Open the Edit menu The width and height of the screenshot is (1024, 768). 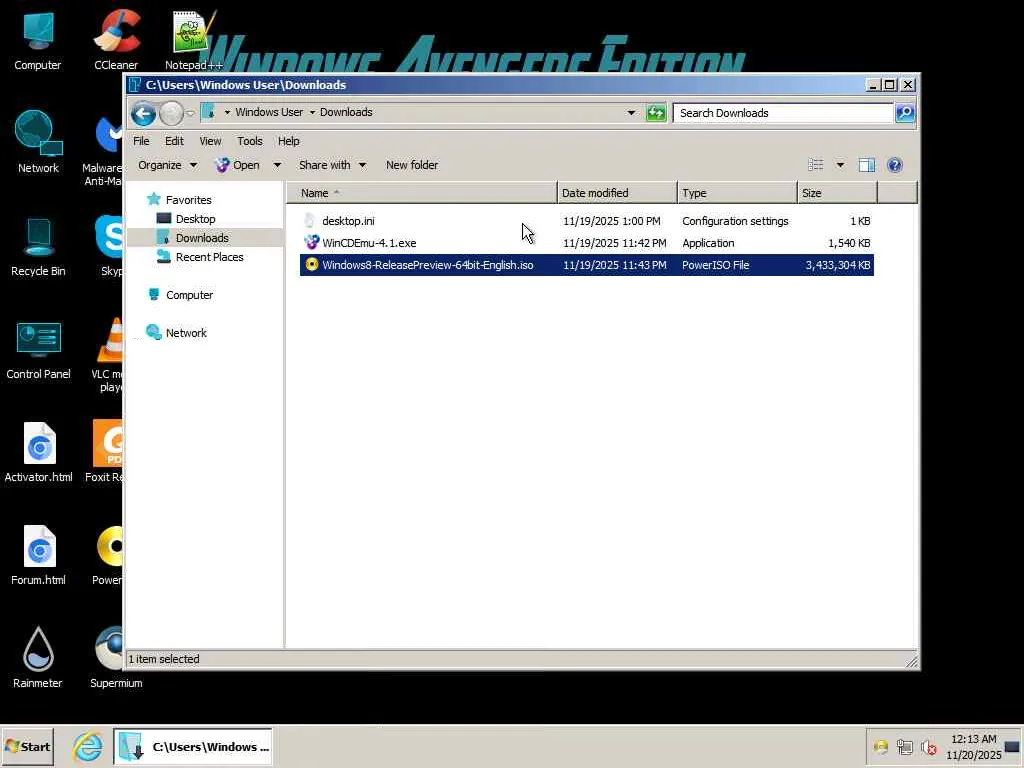(174, 141)
